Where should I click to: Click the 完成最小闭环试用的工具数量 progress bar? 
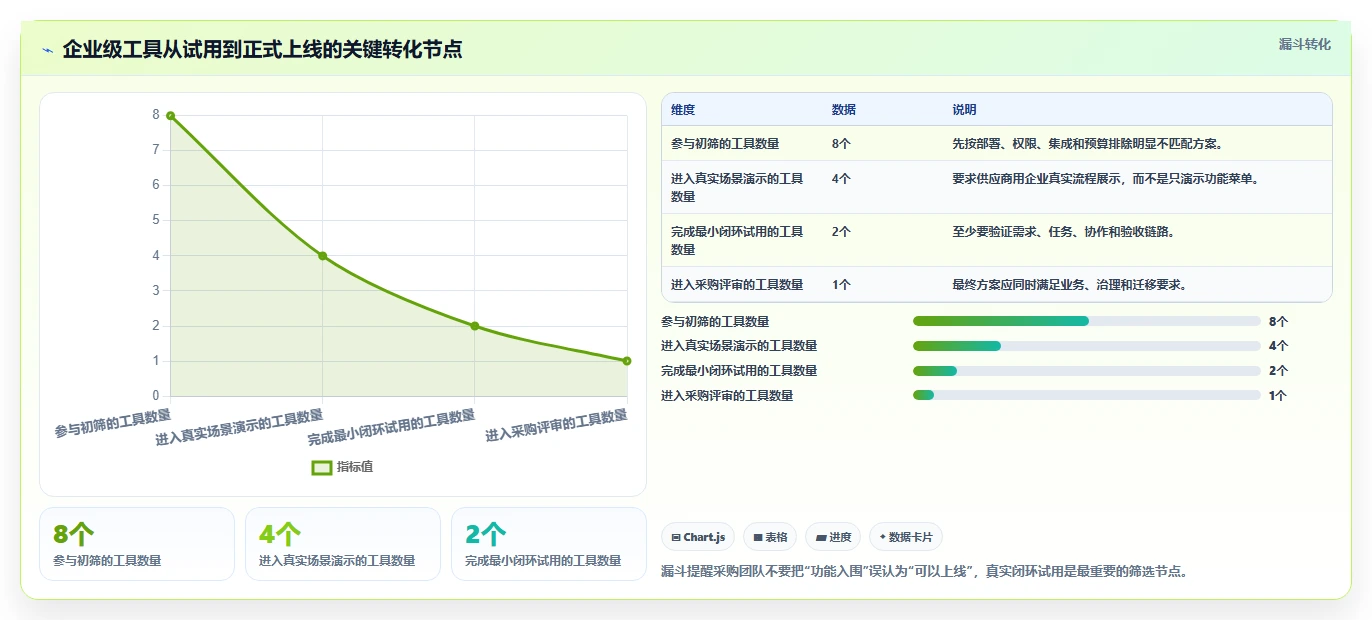click(x=1087, y=371)
